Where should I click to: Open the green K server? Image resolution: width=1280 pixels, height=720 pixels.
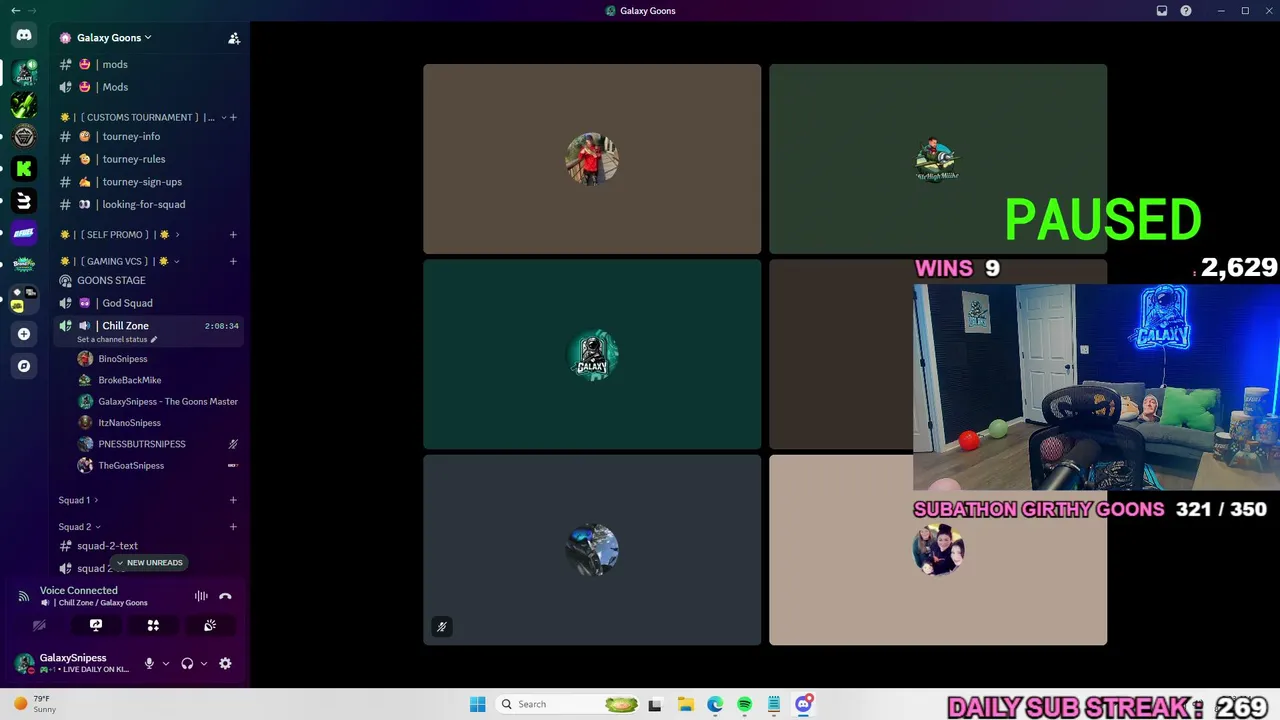24,168
